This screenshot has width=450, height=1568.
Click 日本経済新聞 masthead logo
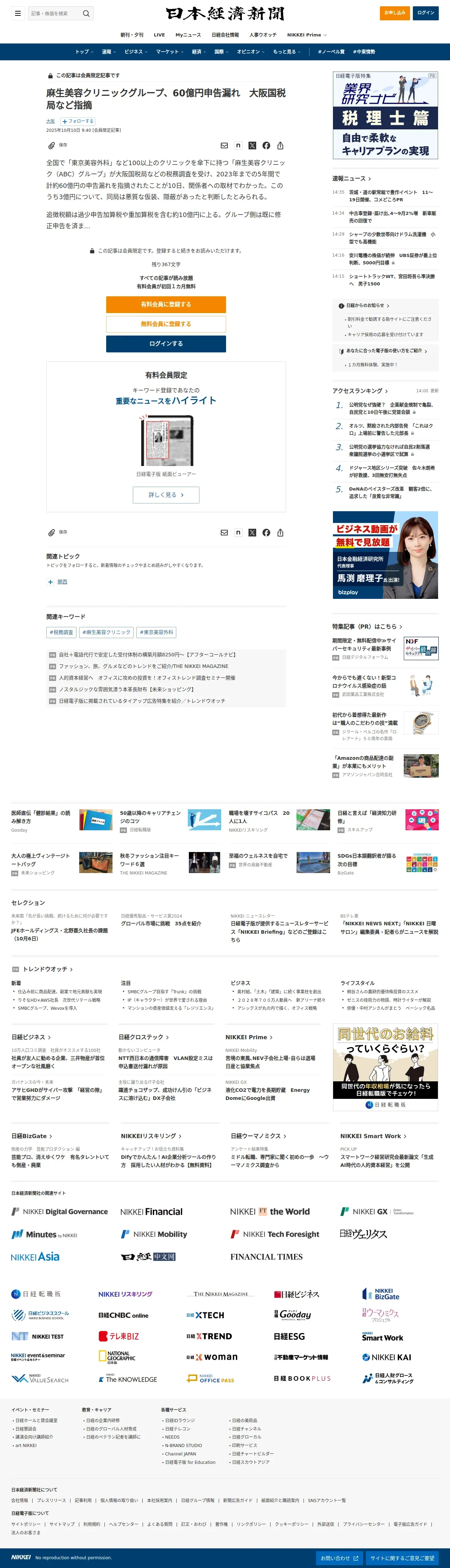tap(225, 13)
